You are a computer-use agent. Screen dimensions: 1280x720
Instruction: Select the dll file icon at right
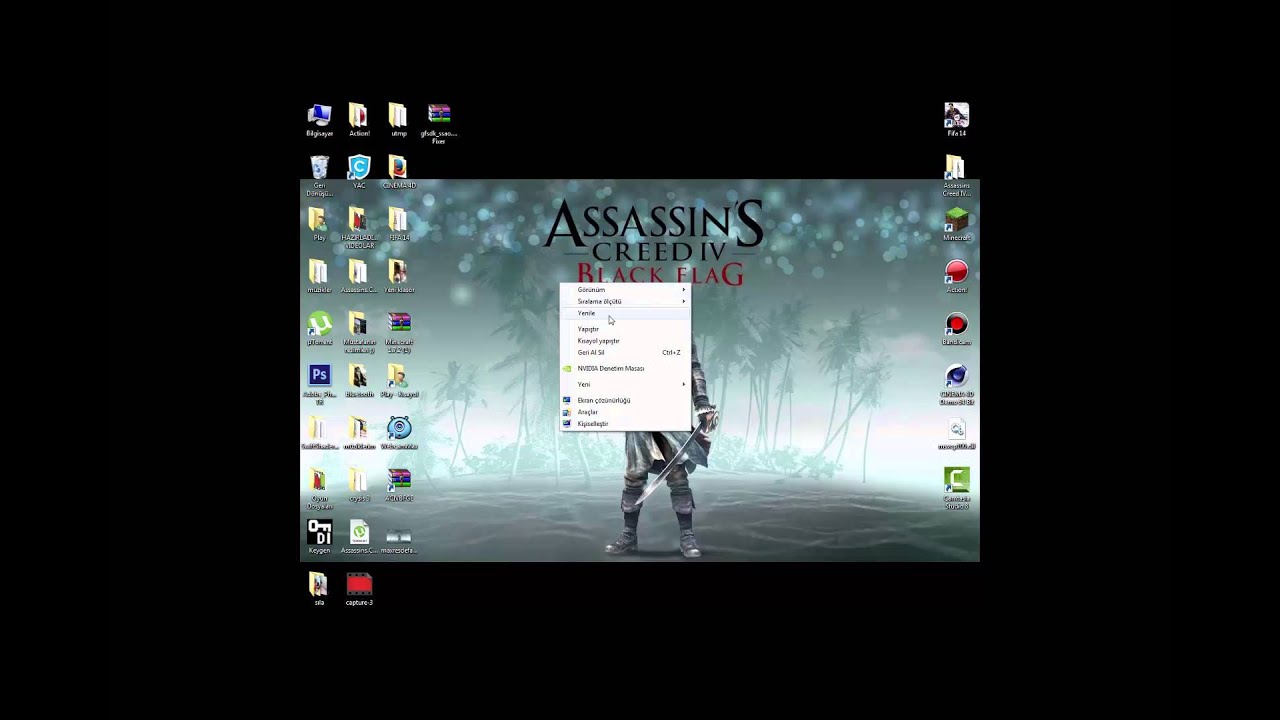click(x=957, y=433)
